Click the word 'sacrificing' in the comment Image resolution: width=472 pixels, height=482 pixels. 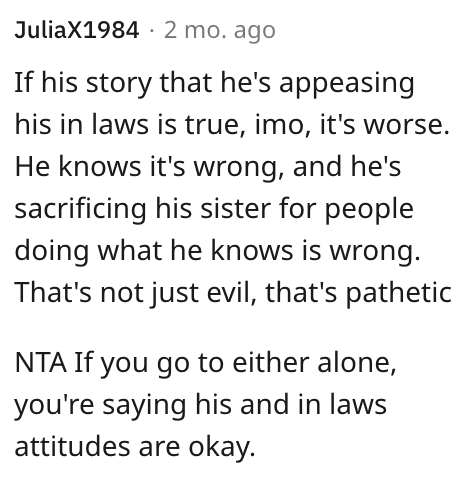80,209
